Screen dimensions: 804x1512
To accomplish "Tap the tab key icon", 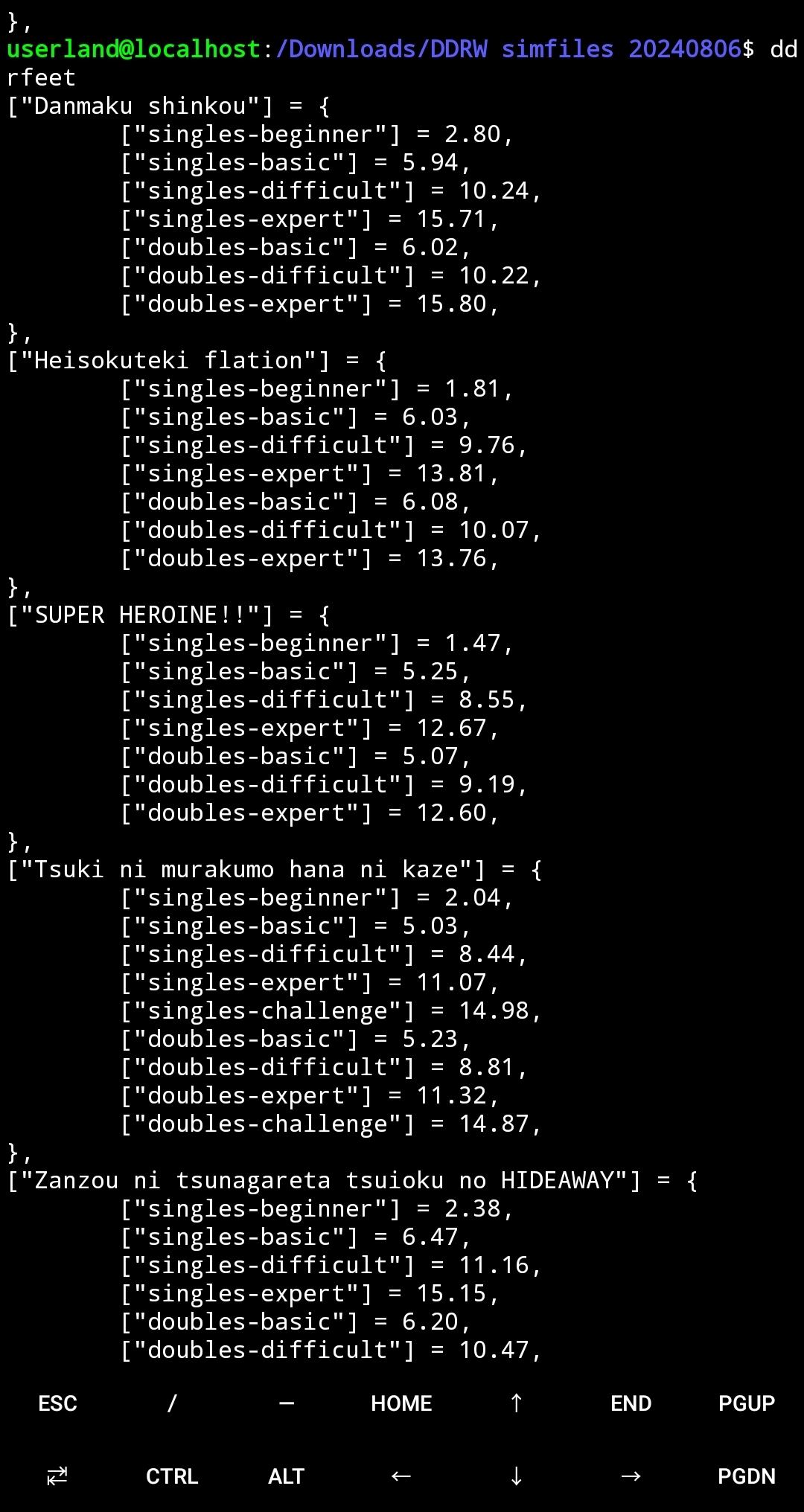I will click(57, 1476).
